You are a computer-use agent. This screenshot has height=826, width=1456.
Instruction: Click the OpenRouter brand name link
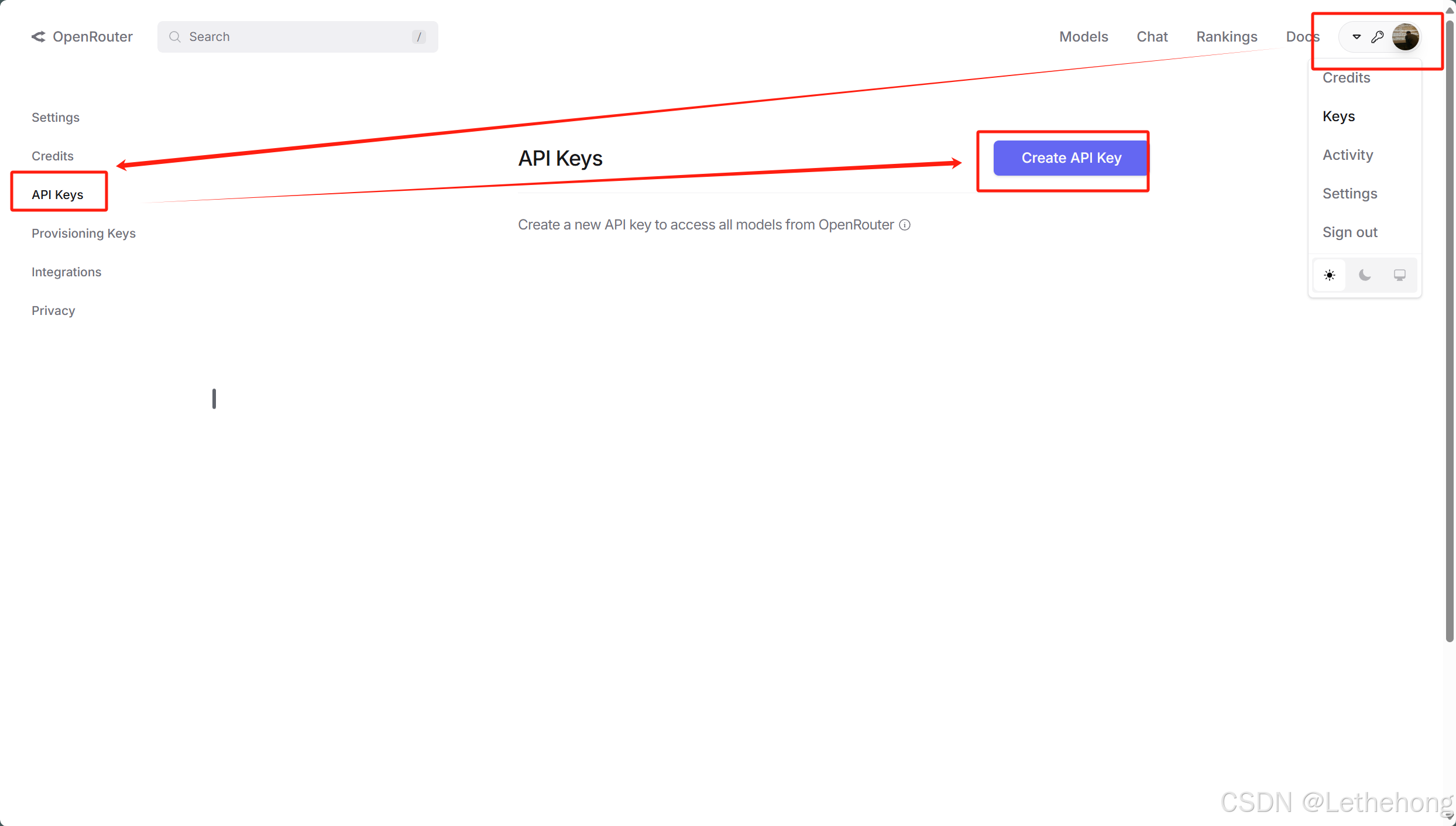coord(92,37)
